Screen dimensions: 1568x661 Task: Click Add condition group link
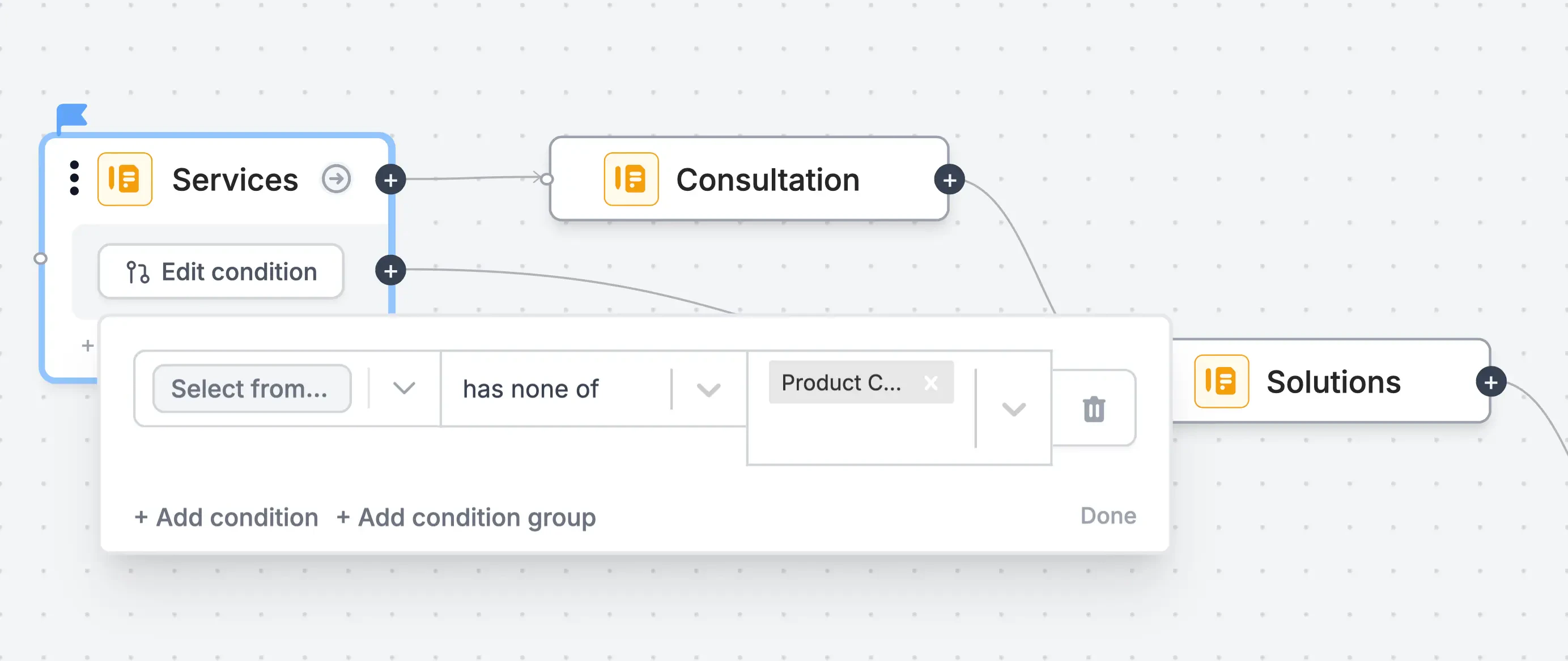point(466,517)
